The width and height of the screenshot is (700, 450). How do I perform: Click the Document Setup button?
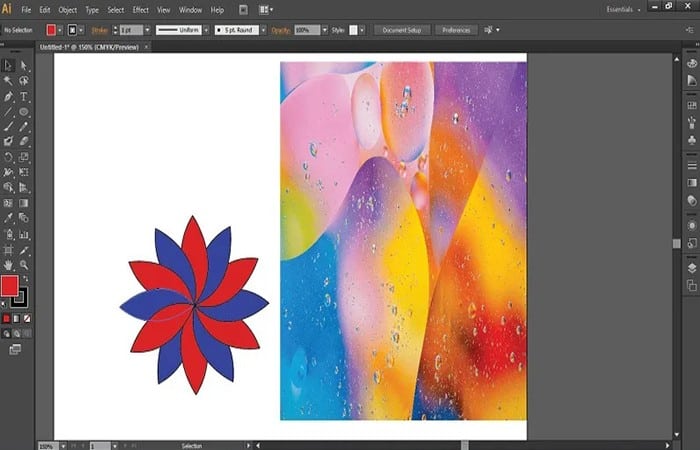(403, 30)
